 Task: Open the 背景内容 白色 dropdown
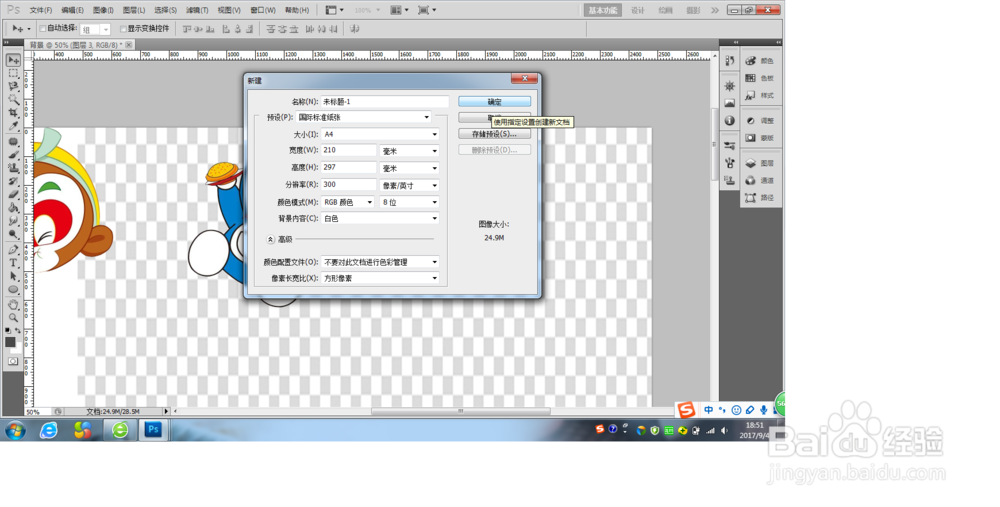[380, 218]
